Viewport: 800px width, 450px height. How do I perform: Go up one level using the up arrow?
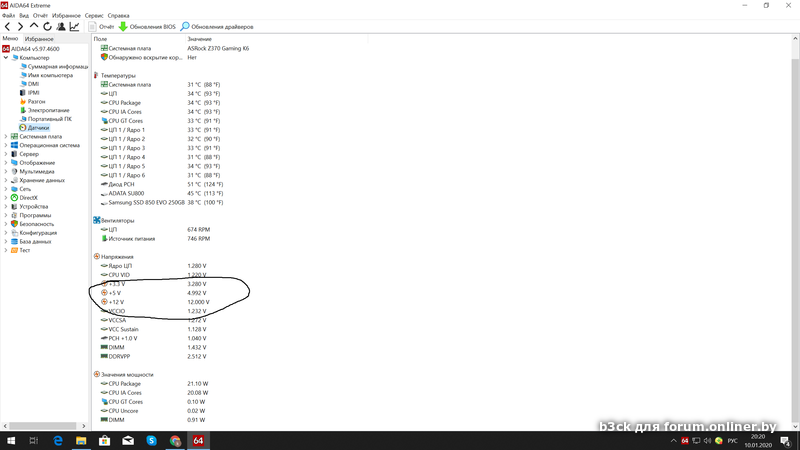tap(34, 26)
